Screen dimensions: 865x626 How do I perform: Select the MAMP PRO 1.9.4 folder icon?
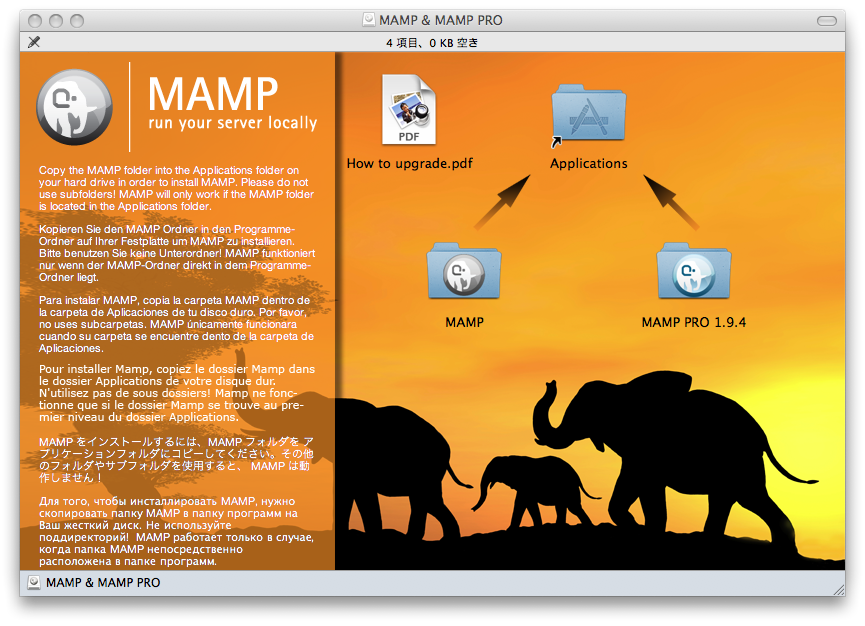[693, 271]
